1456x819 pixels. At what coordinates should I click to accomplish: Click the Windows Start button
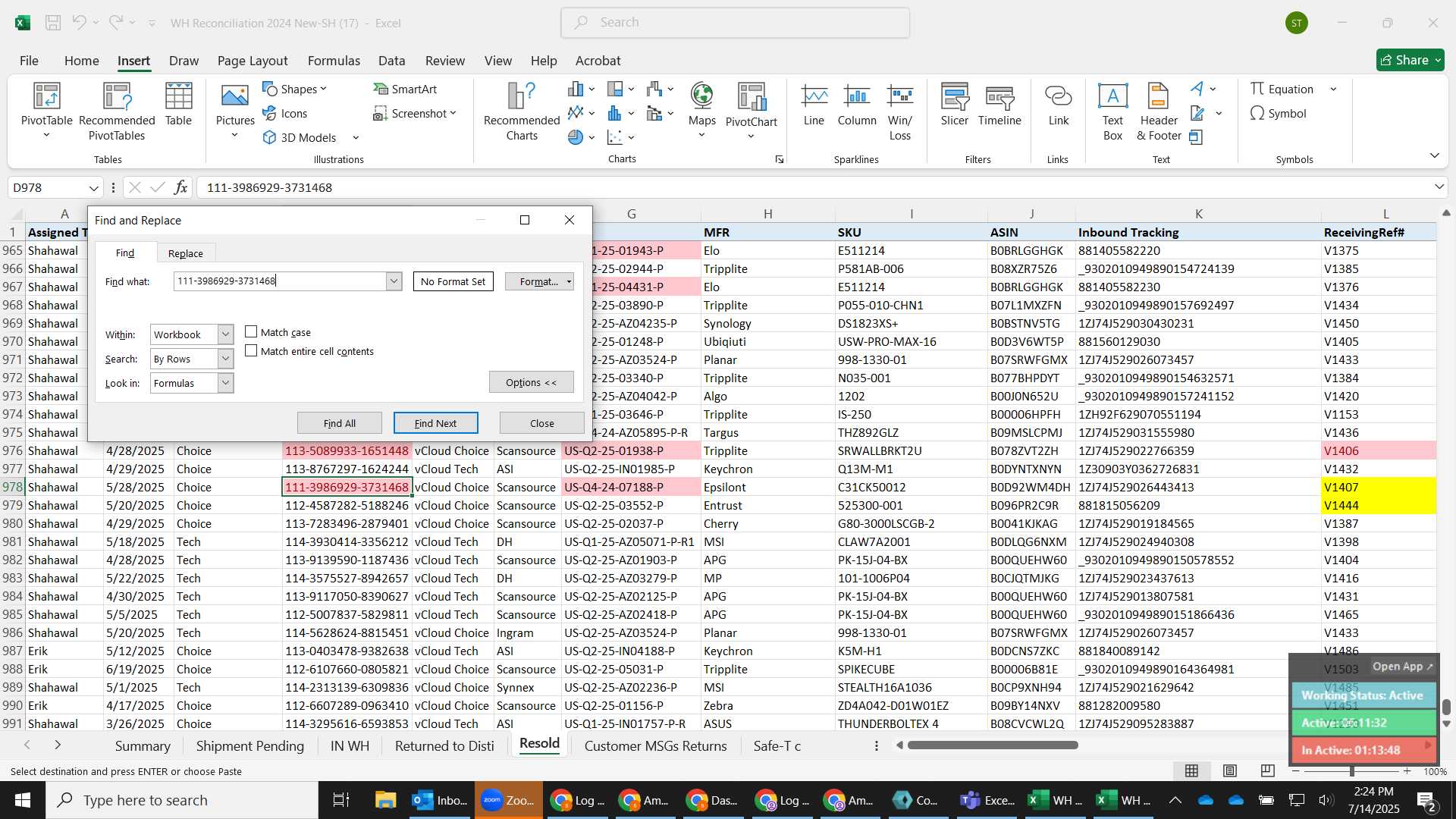click(x=22, y=800)
